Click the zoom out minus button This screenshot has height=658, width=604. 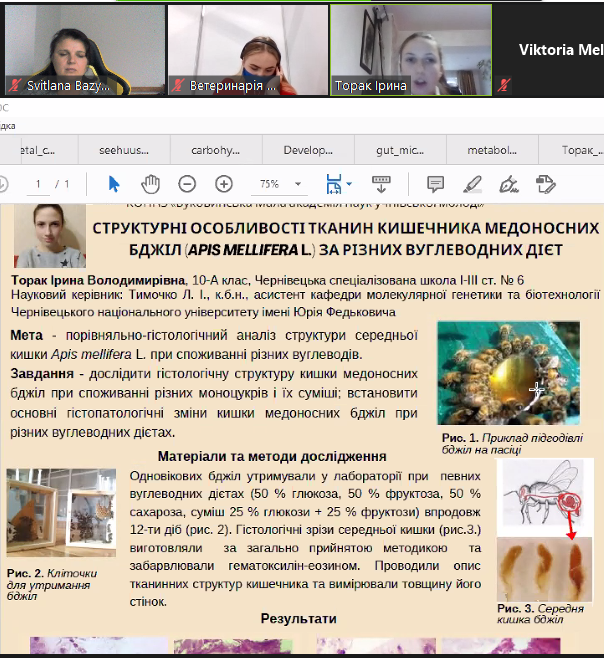click(x=187, y=184)
